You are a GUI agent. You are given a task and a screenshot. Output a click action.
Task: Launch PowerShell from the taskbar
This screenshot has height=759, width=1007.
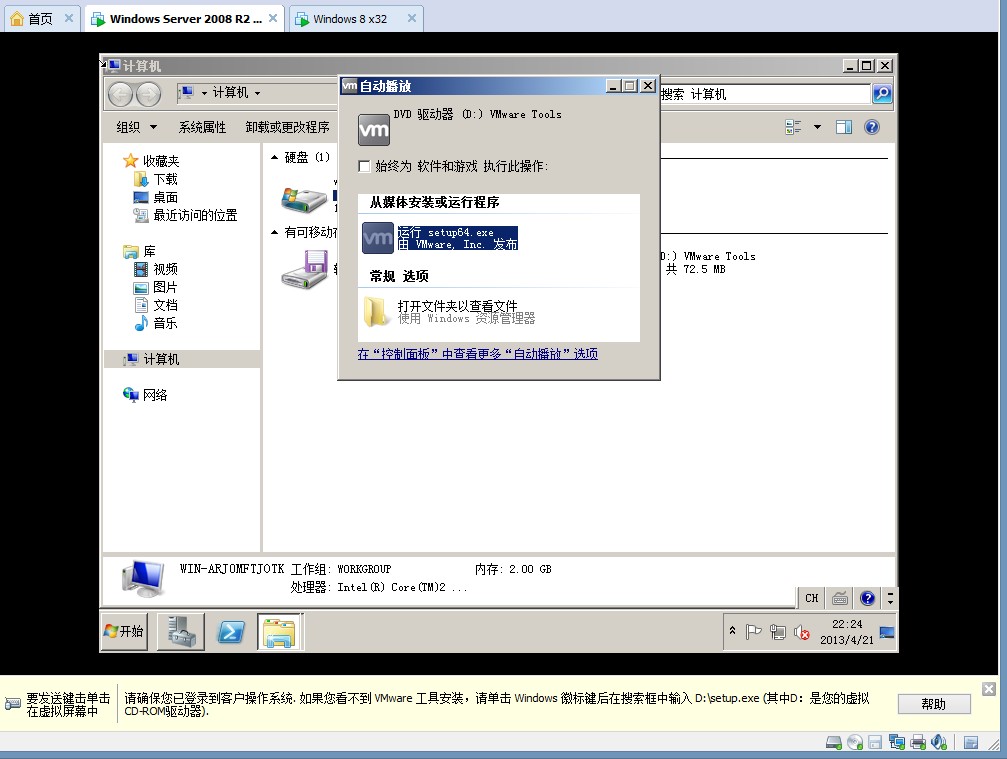point(231,632)
